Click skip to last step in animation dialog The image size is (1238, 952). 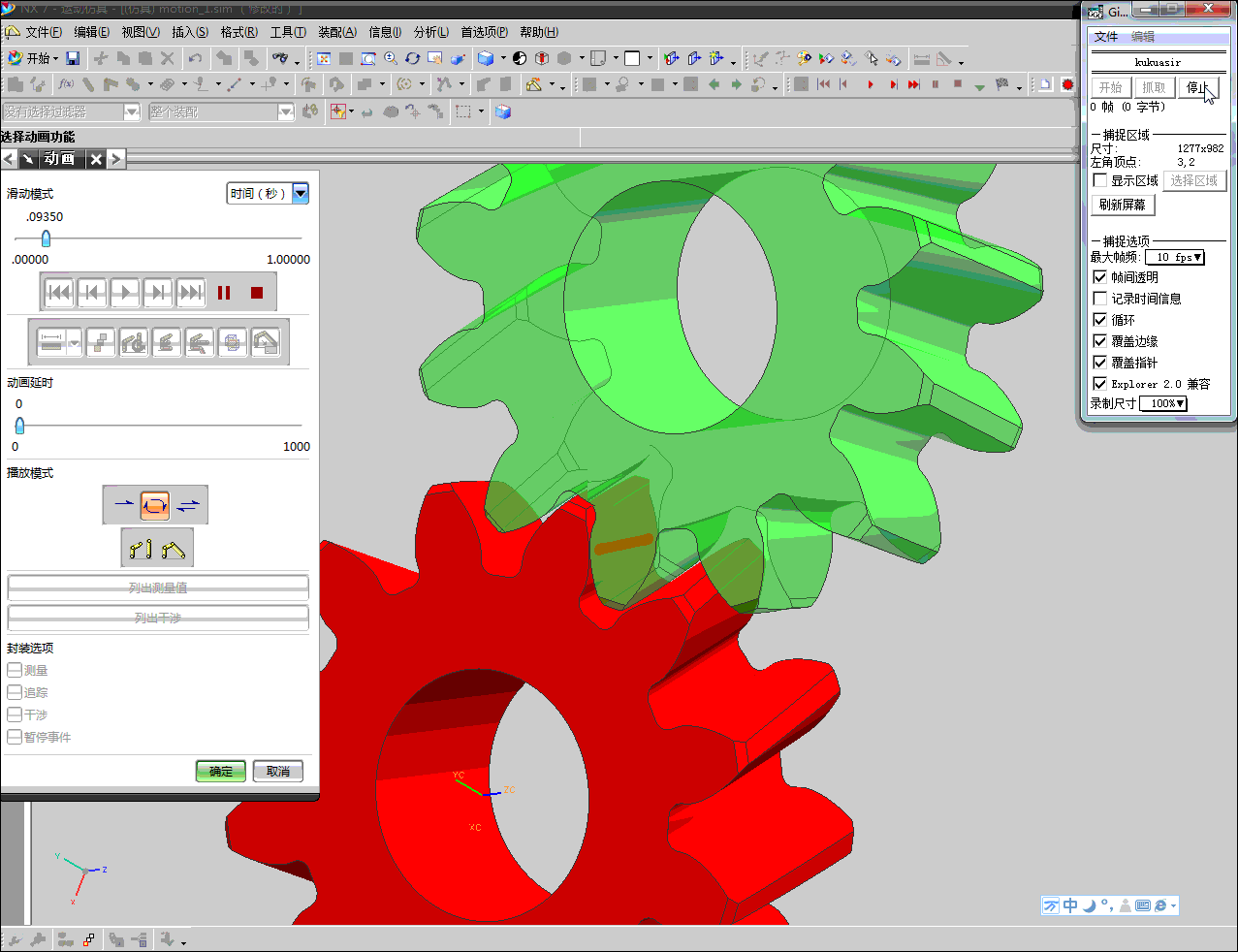coord(191,292)
